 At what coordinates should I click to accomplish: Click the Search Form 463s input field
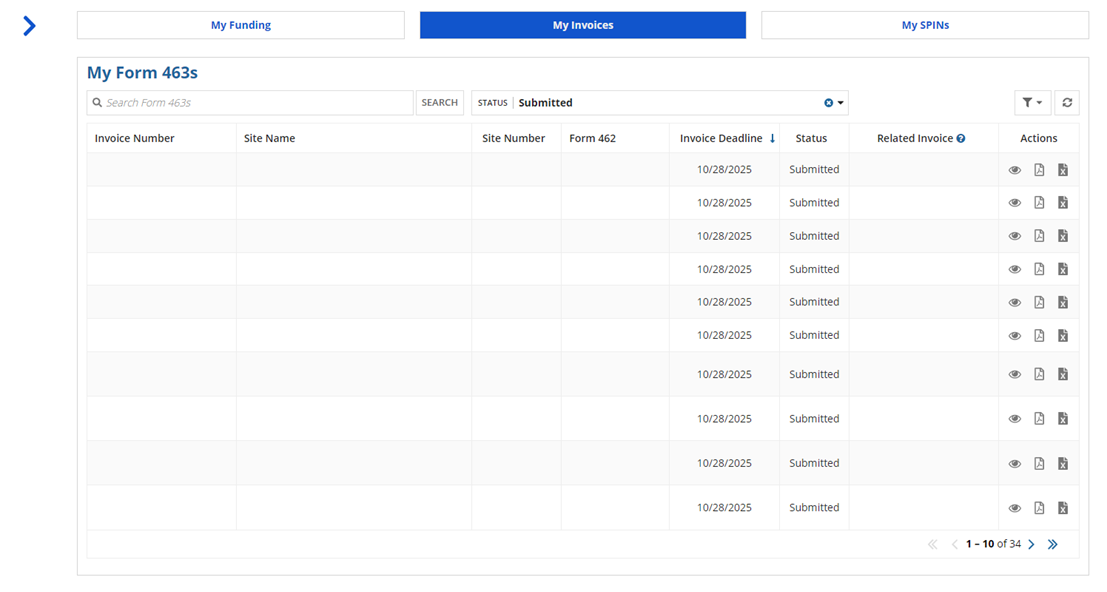(x=250, y=102)
